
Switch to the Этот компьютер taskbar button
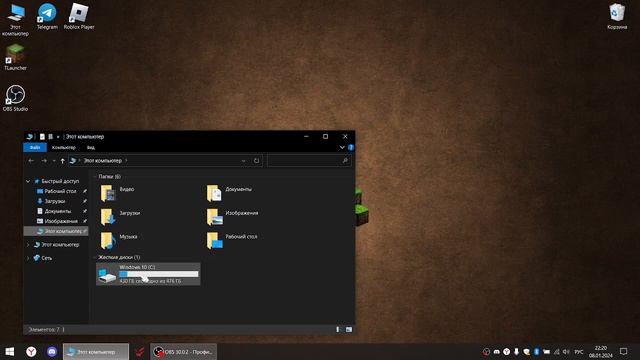pos(96,351)
